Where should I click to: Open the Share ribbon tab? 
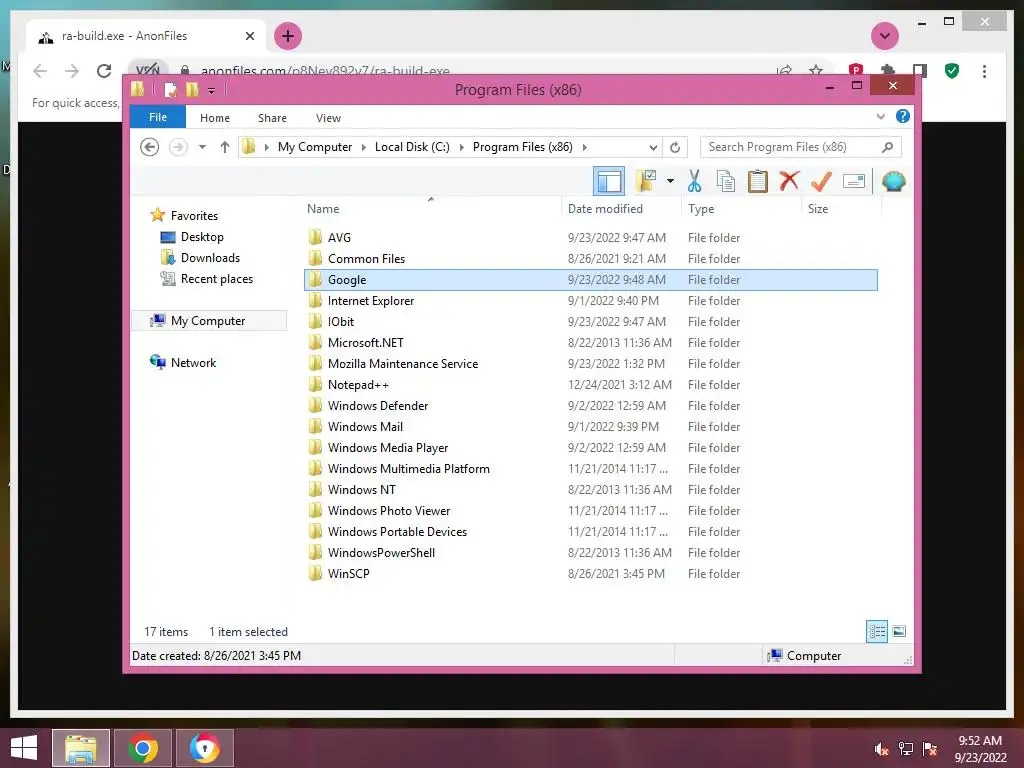pos(272,118)
